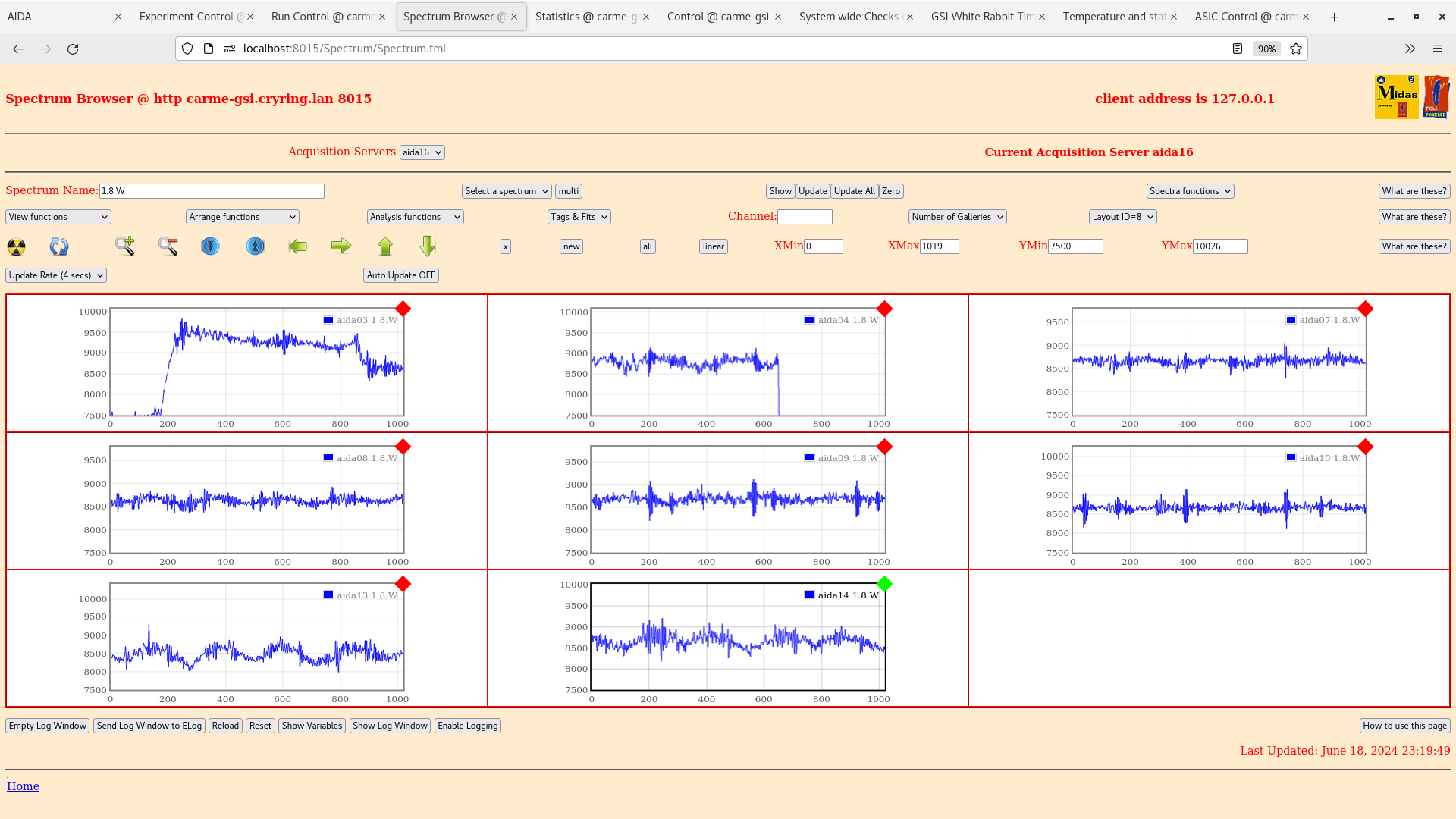Image resolution: width=1456 pixels, height=819 pixels.
Task: Toggle the multi checkbox selector
Action: [568, 191]
